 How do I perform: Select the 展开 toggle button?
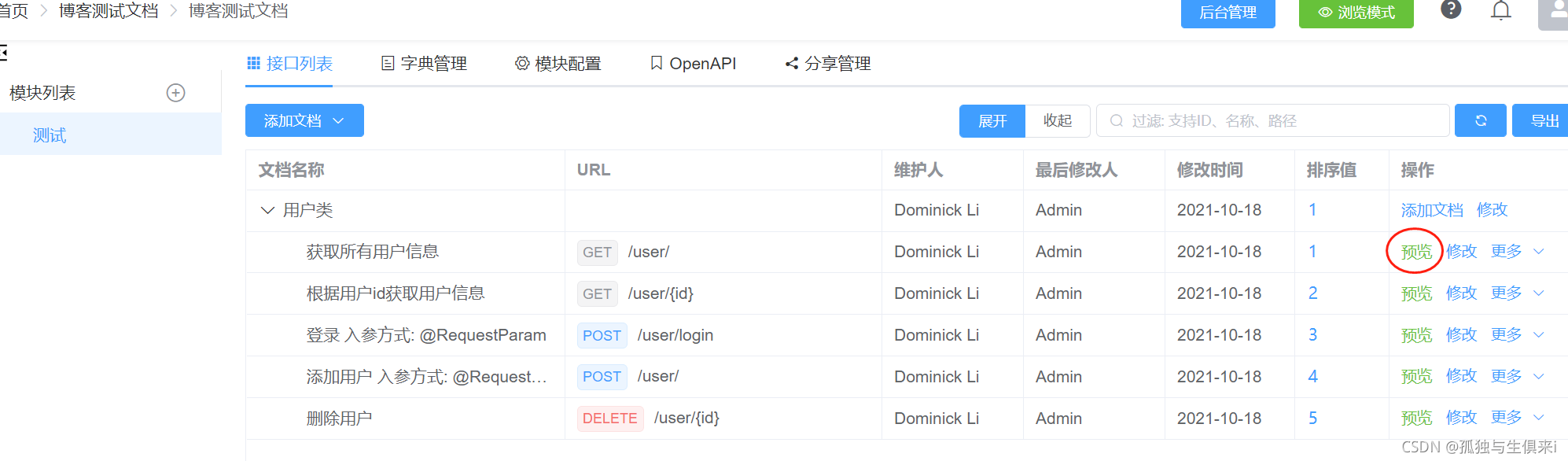992,120
